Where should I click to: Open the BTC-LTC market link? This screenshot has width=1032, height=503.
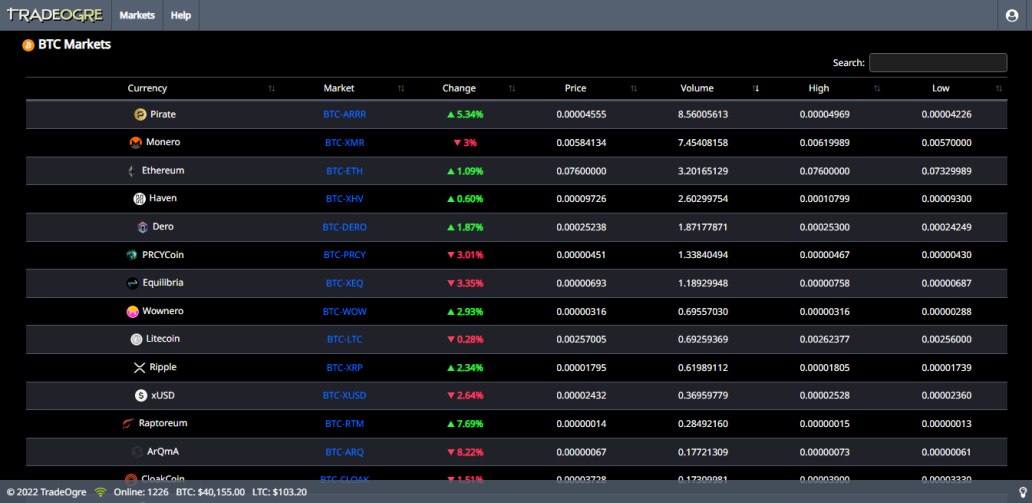(x=344, y=340)
